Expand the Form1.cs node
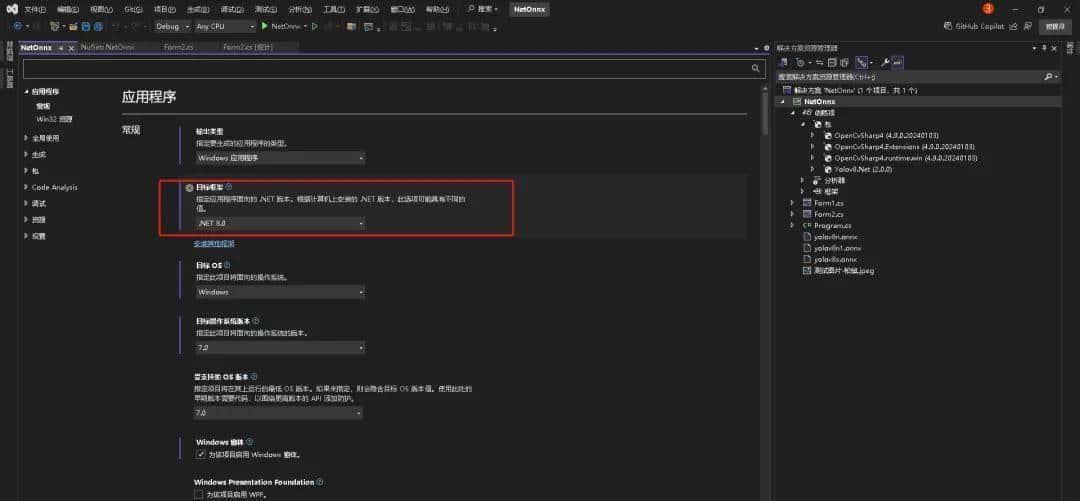The width and height of the screenshot is (1080, 501). pyautogui.click(x=793, y=203)
